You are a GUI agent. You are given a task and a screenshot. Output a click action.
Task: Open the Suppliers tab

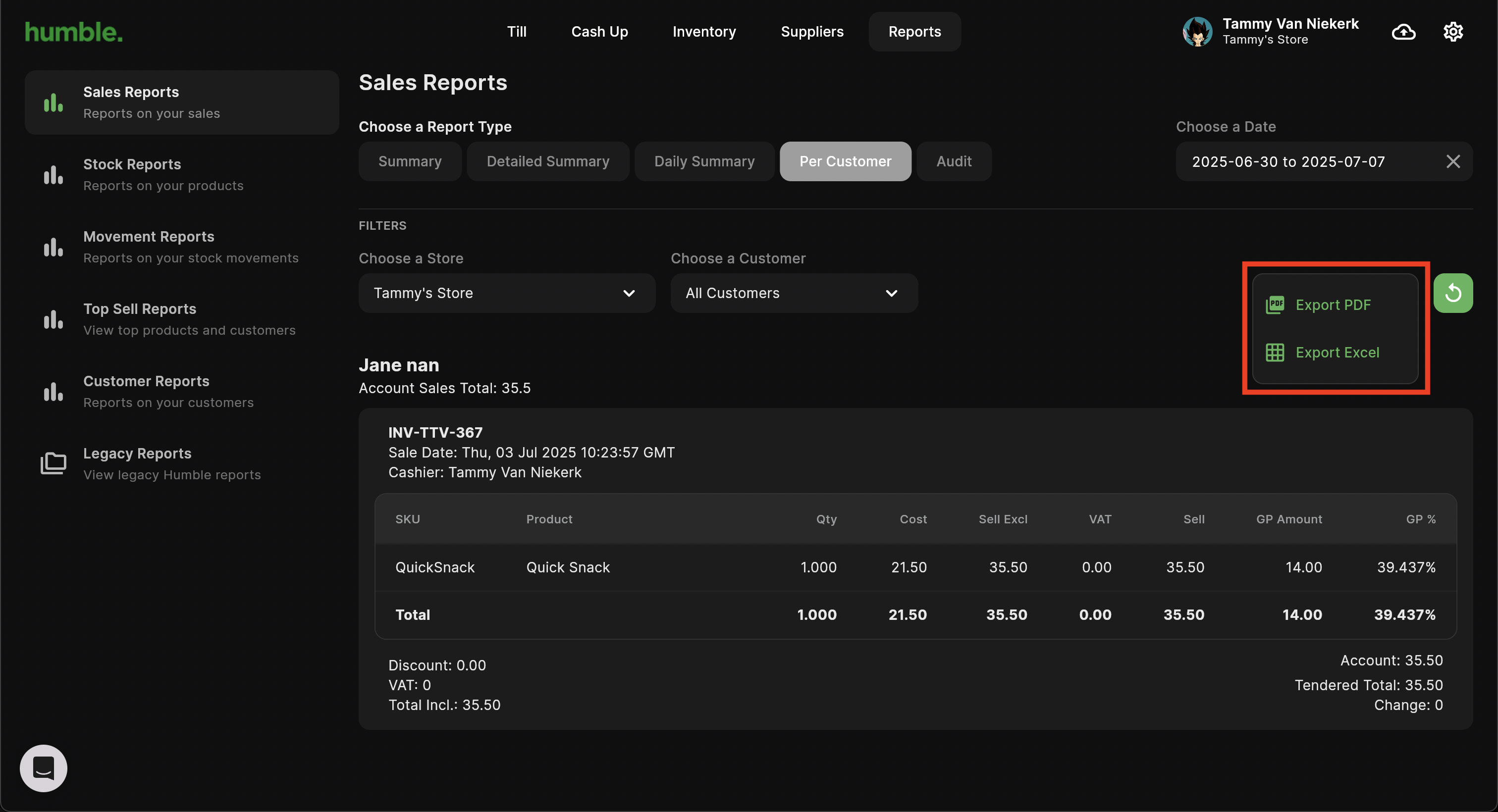point(812,31)
